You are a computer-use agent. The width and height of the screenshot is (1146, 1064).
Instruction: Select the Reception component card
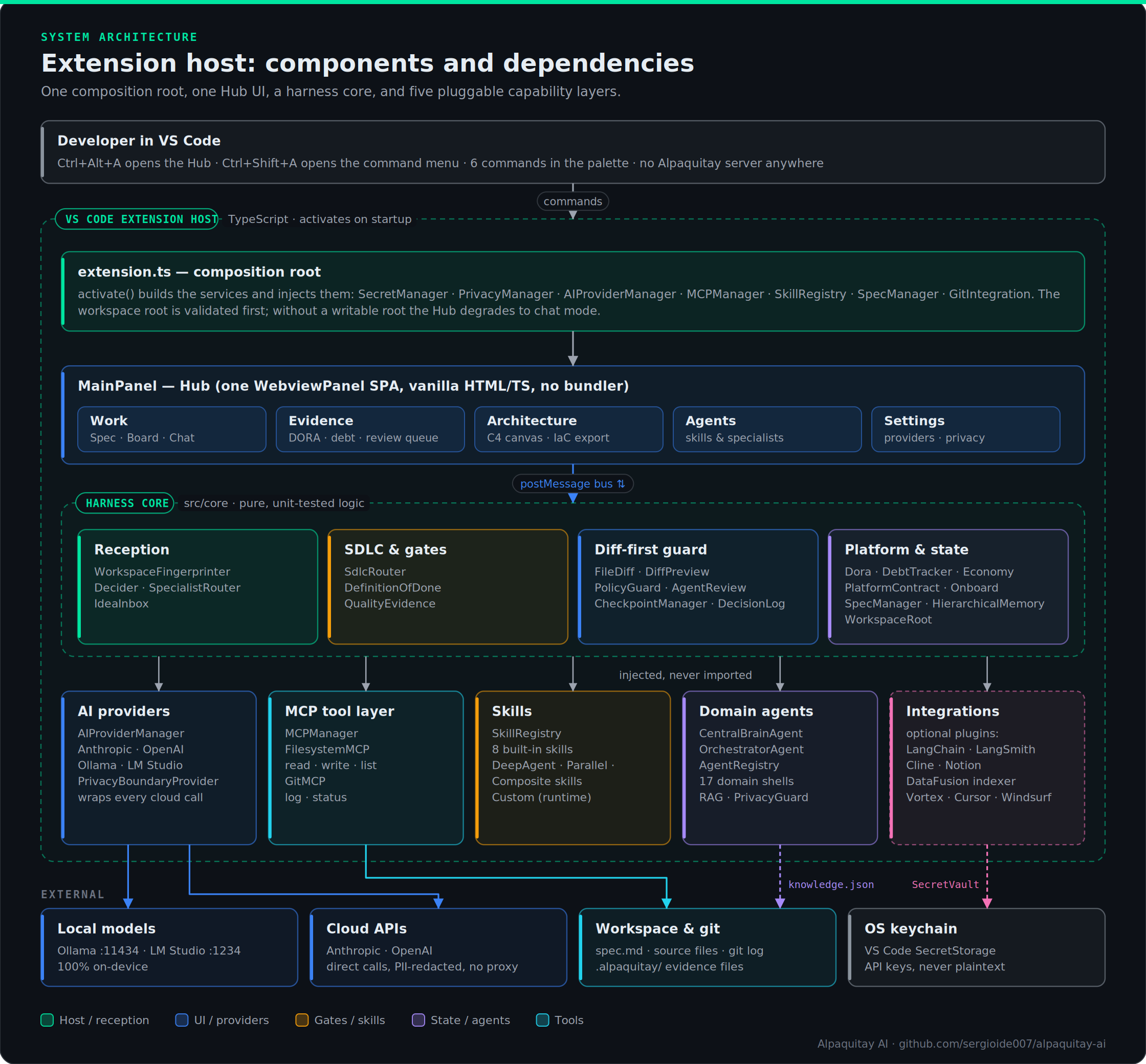click(197, 587)
